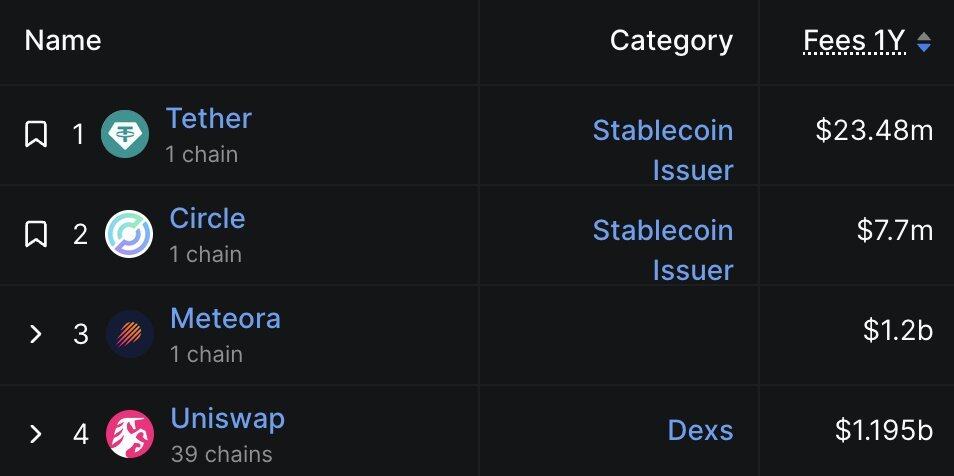This screenshot has width=954, height=476.
Task: Expand the Meteora row chevron
Action: (36, 334)
